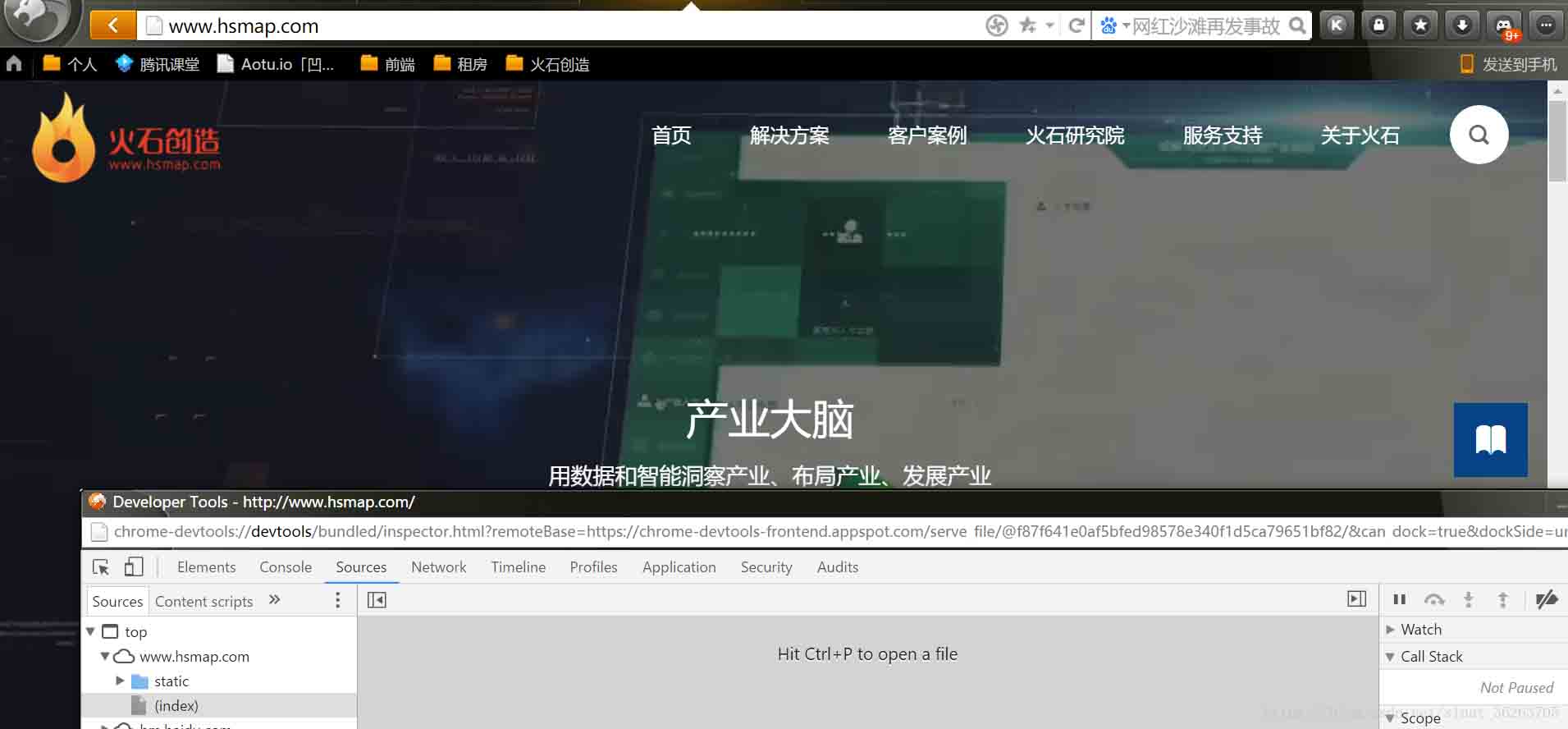The width and height of the screenshot is (1568, 729).
Task: Switch to the Profiles tab
Action: (593, 567)
